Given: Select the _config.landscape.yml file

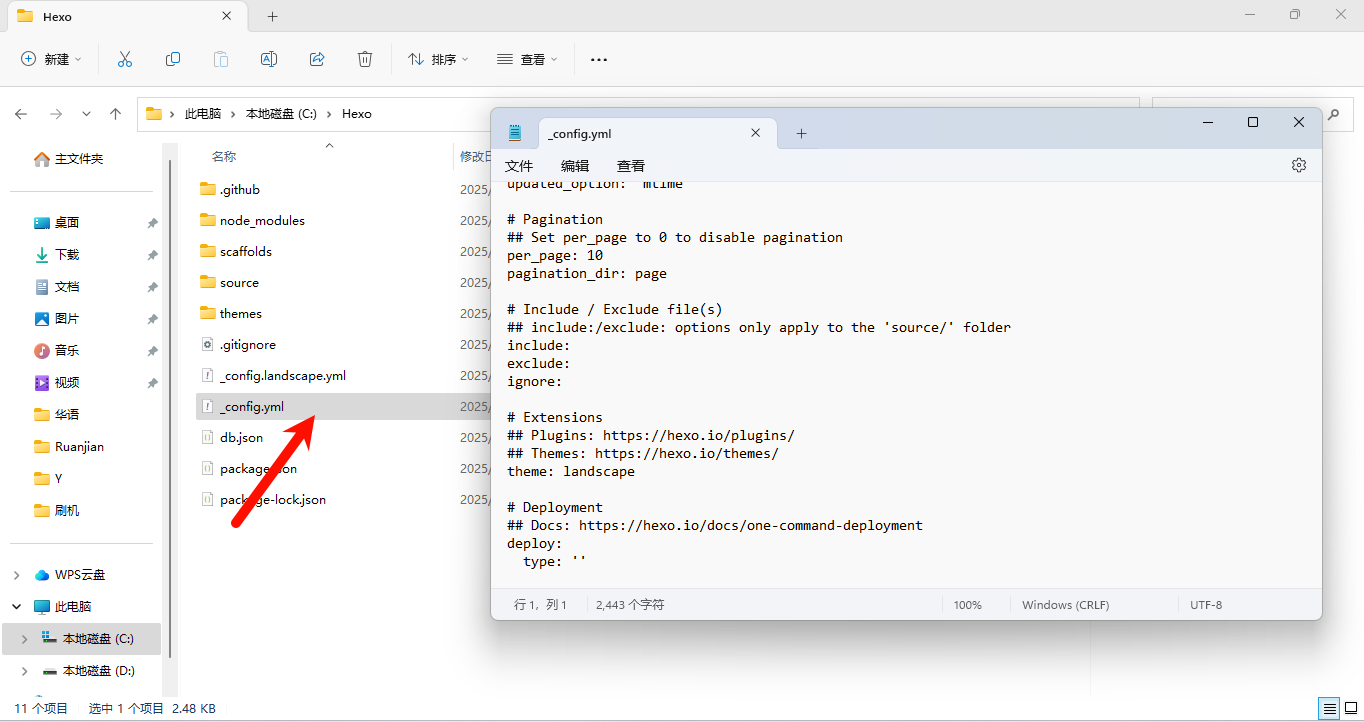Looking at the screenshot, I should click(282, 376).
